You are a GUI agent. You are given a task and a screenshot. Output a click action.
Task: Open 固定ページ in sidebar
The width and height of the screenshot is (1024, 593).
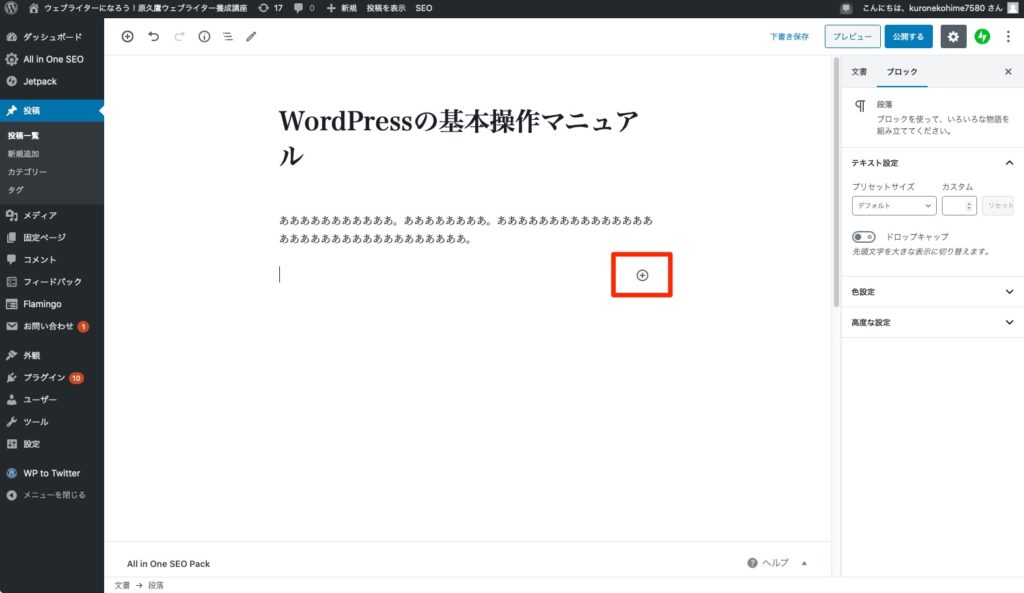pyautogui.click(x=52, y=237)
